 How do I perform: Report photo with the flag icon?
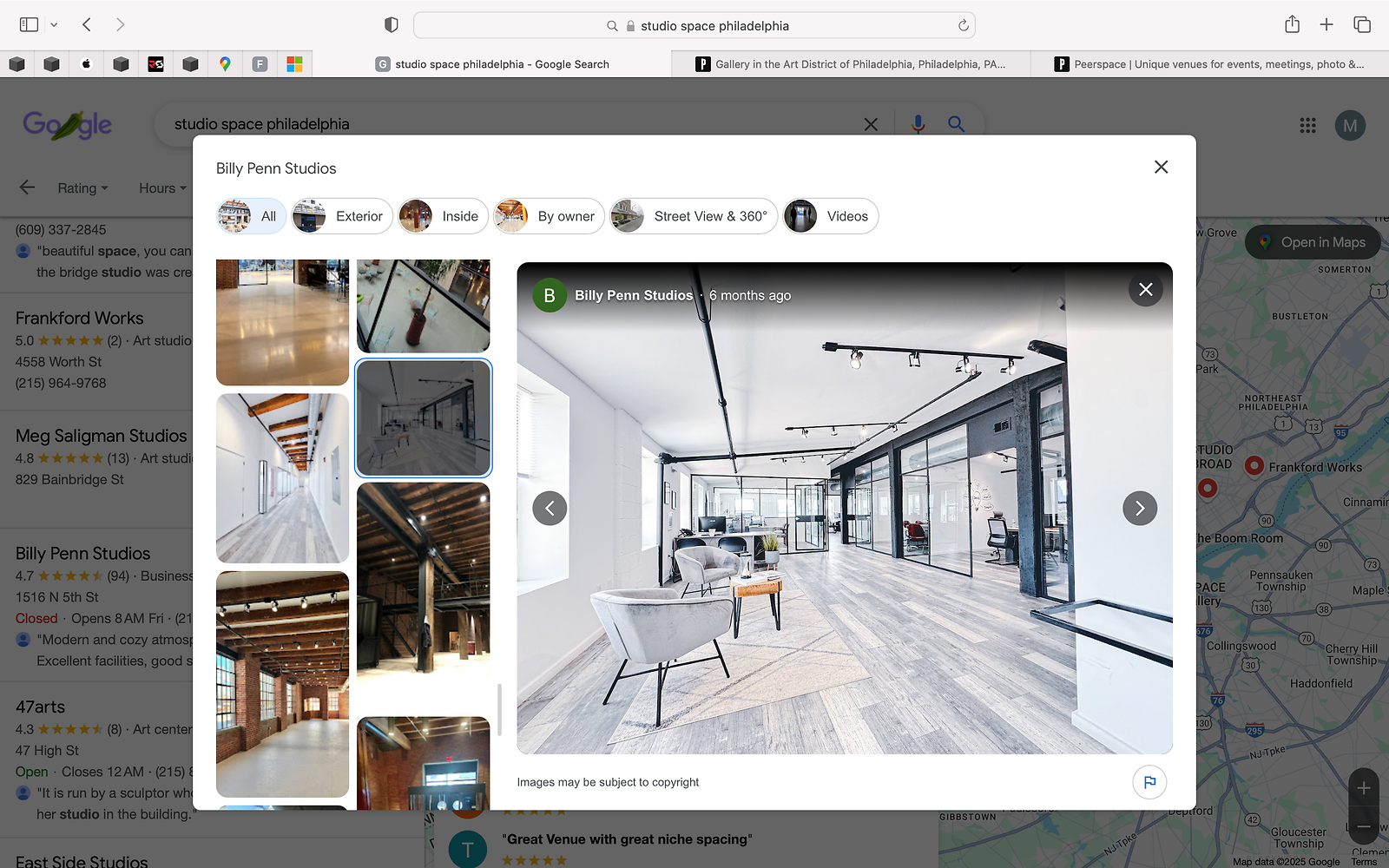coord(1149,782)
